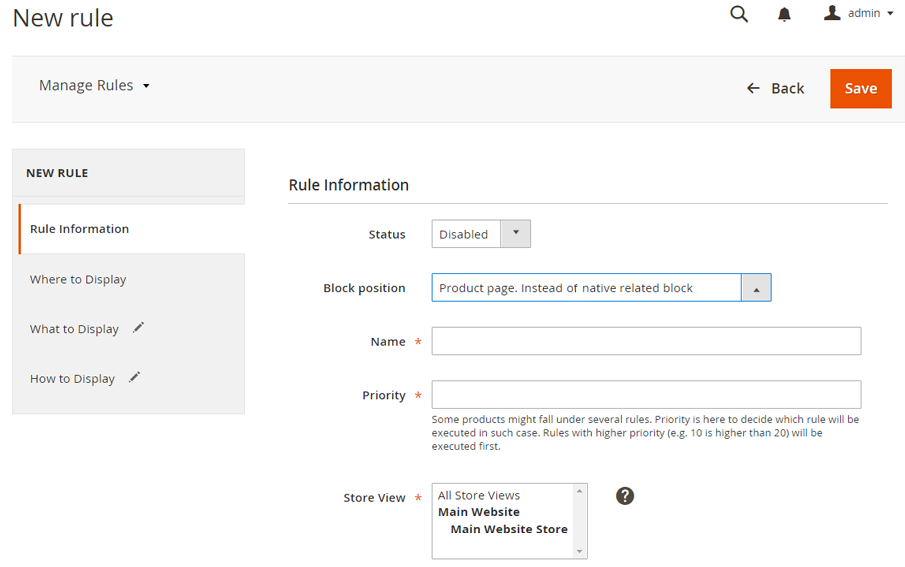Expand the Manage Rules menu
The height and width of the screenshot is (567, 905).
click(x=94, y=85)
